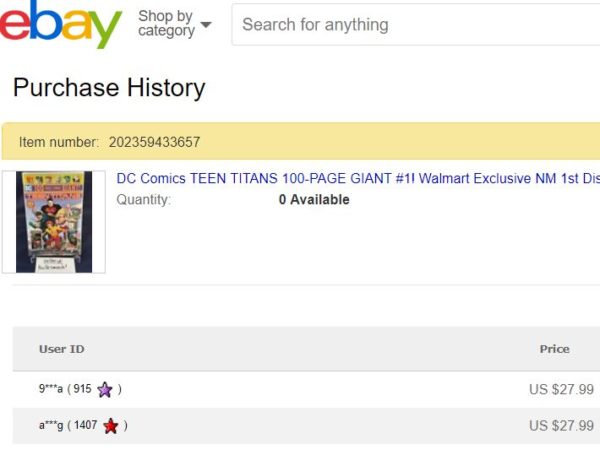The width and height of the screenshot is (600, 455).
Task: Click the Purchase History heading
Action: click(x=109, y=88)
